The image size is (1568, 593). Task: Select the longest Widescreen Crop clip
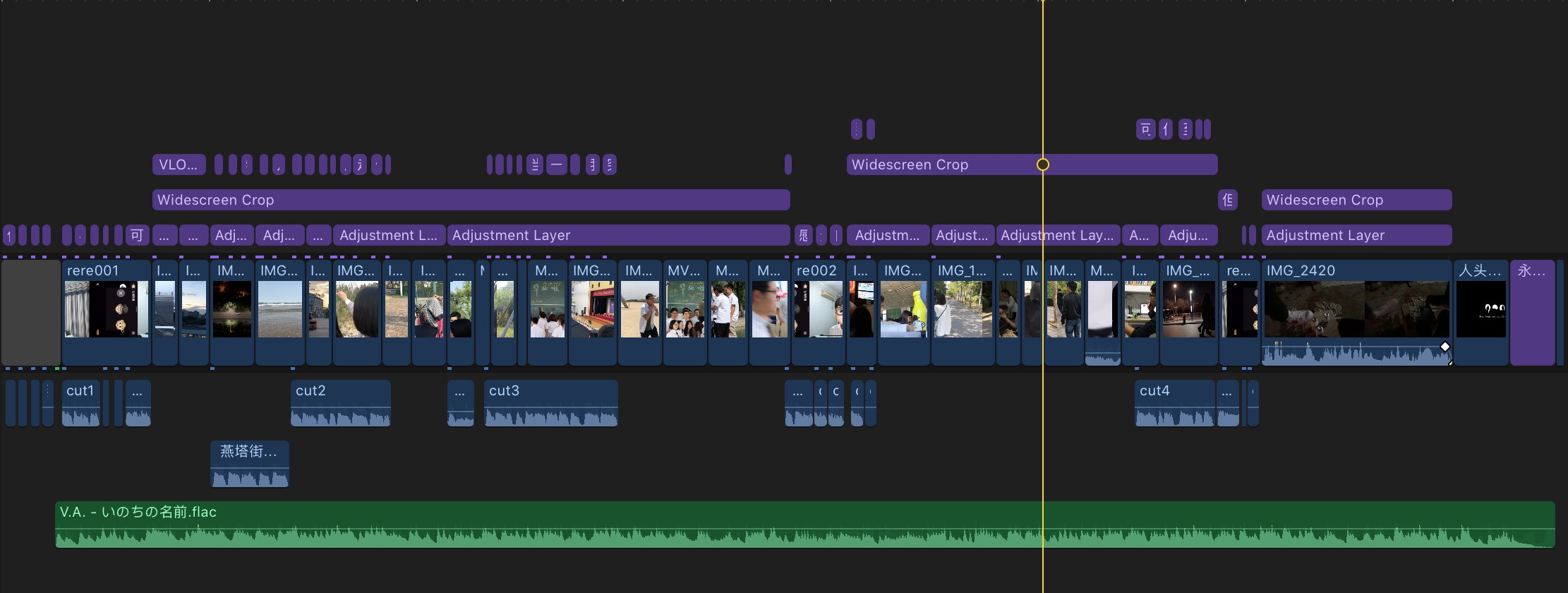coord(471,200)
